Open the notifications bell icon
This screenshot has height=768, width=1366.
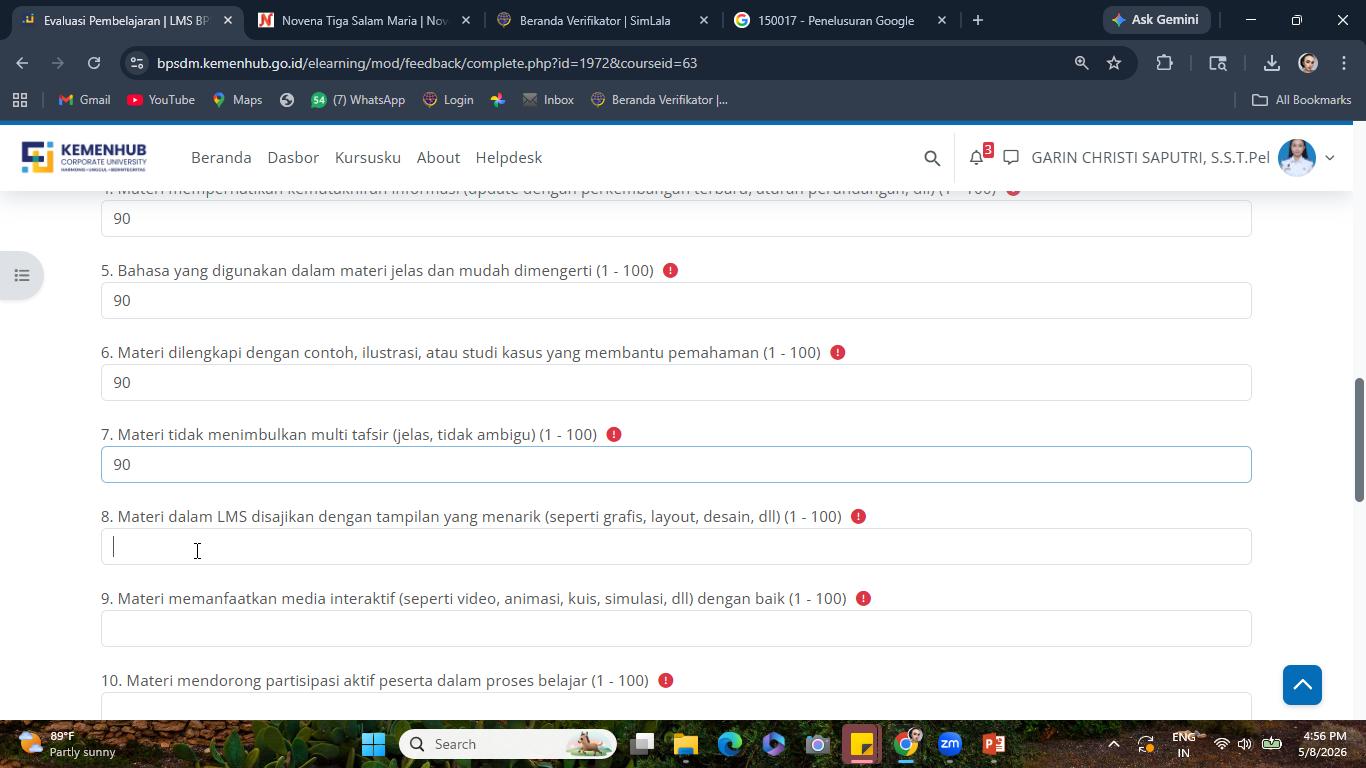point(977,157)
